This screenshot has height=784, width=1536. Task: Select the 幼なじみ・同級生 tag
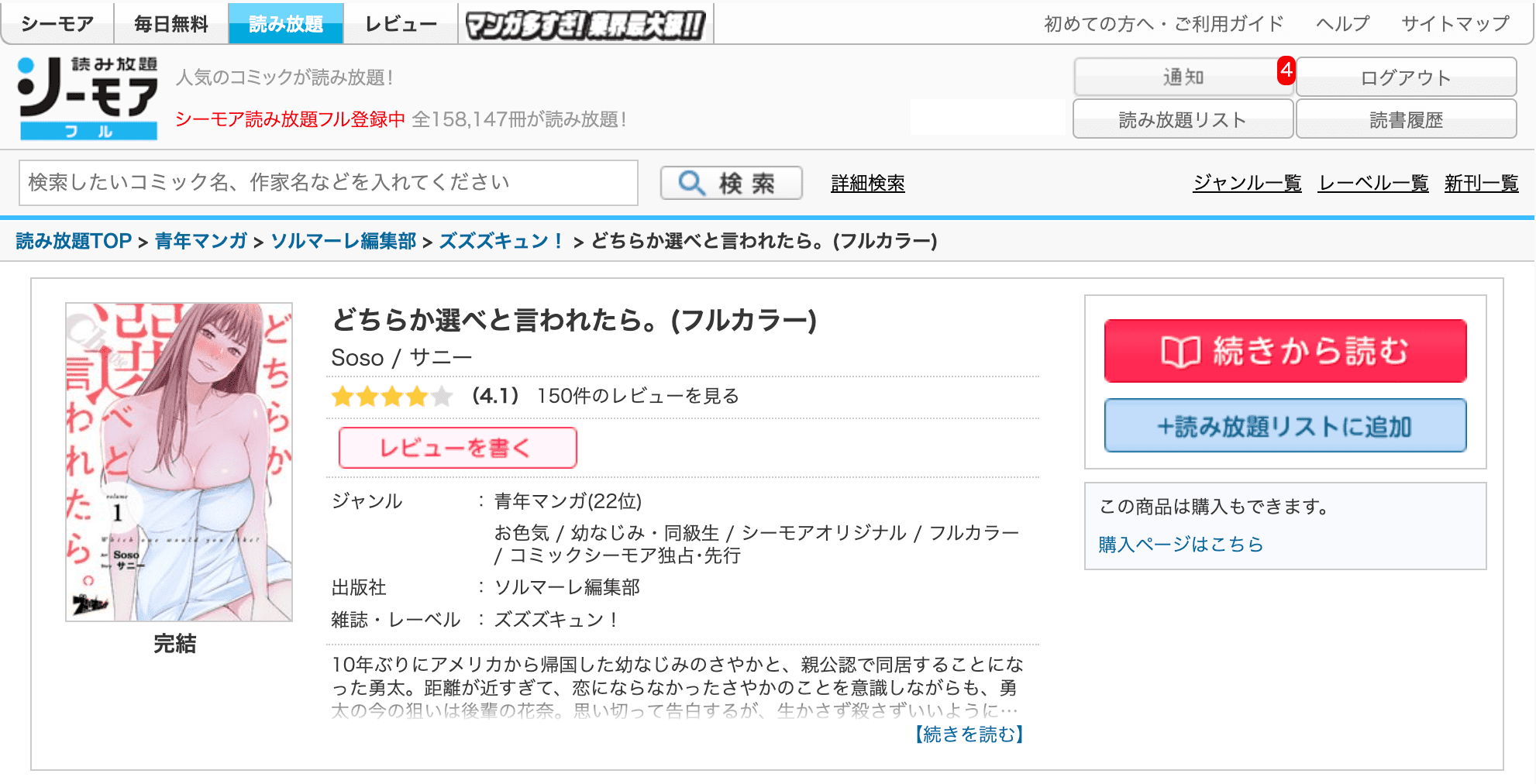coord(645,533)
